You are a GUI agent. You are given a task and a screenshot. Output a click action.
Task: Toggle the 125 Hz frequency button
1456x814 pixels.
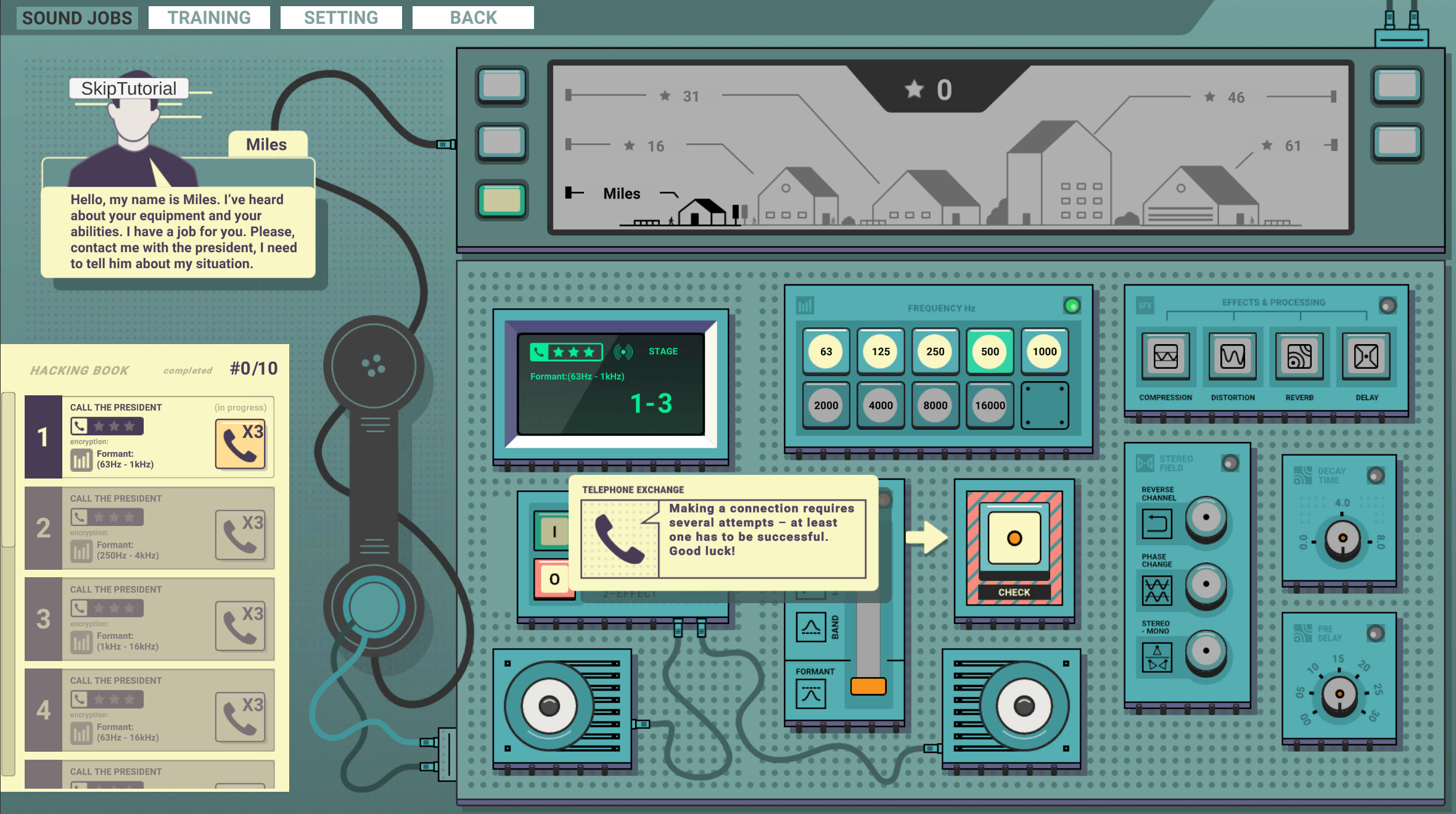[881, 351]
